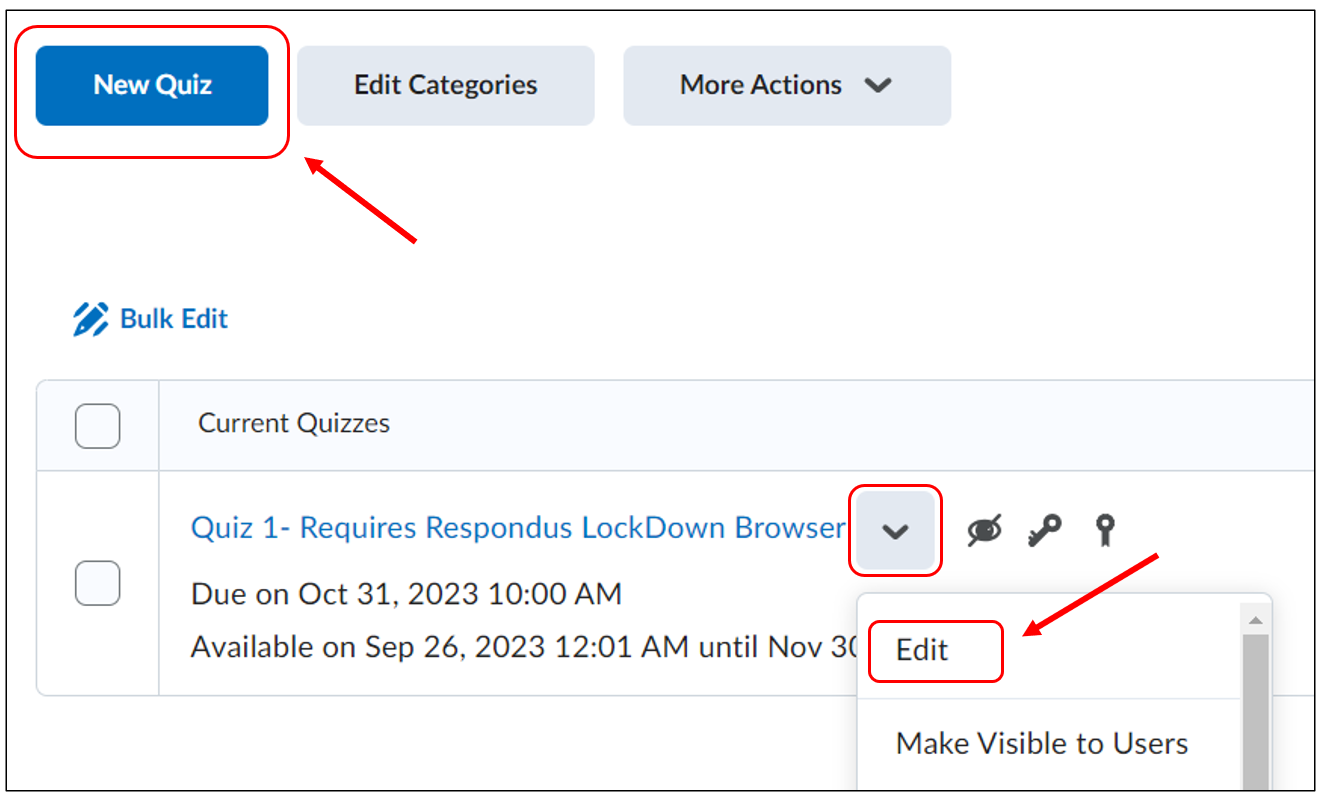The width and height of the screenshot is (1326, 803).
Task: Click the Current Quizzes column header
Action: (x=294, y=424)
